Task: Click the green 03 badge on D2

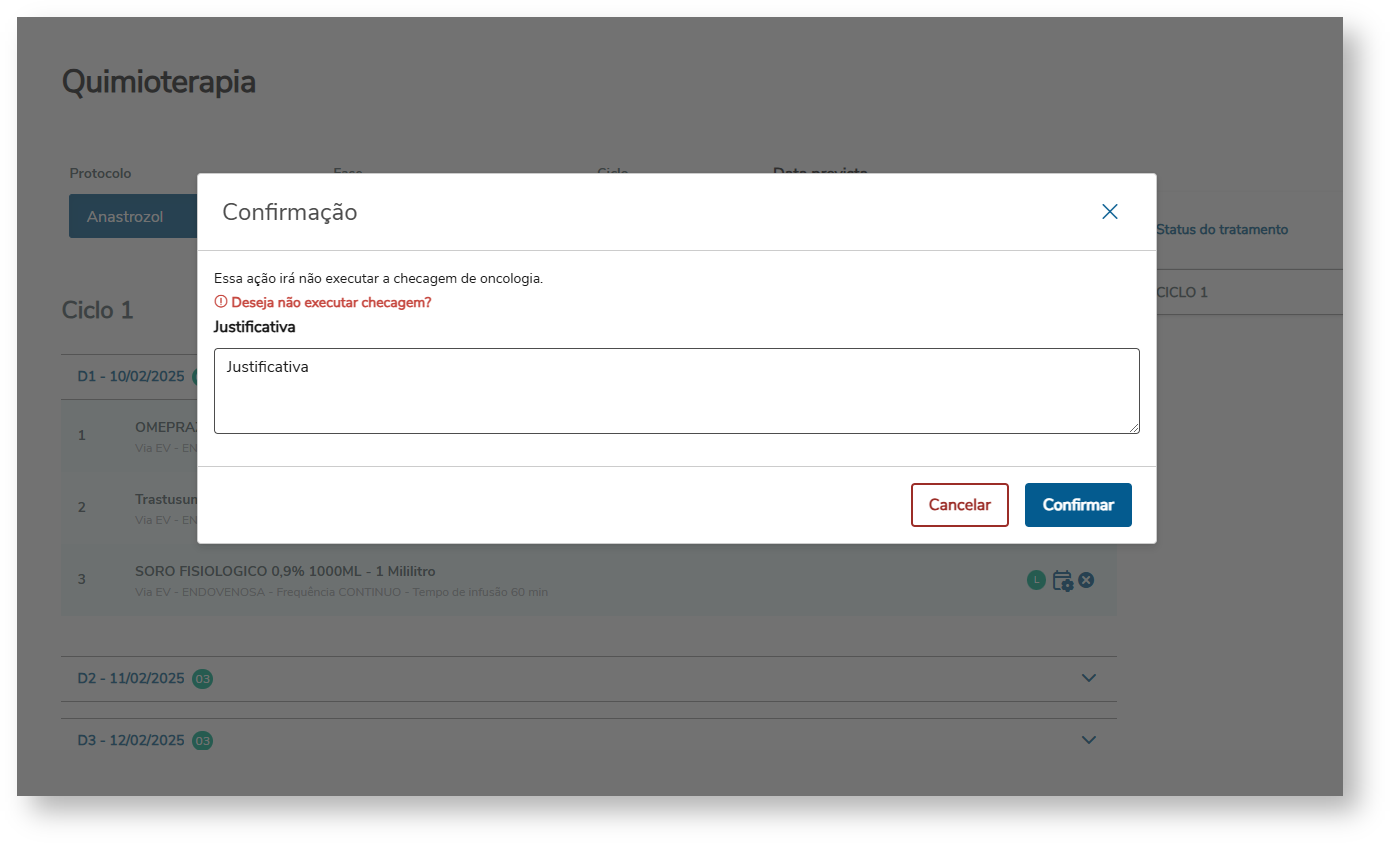Action: (203, 679)
